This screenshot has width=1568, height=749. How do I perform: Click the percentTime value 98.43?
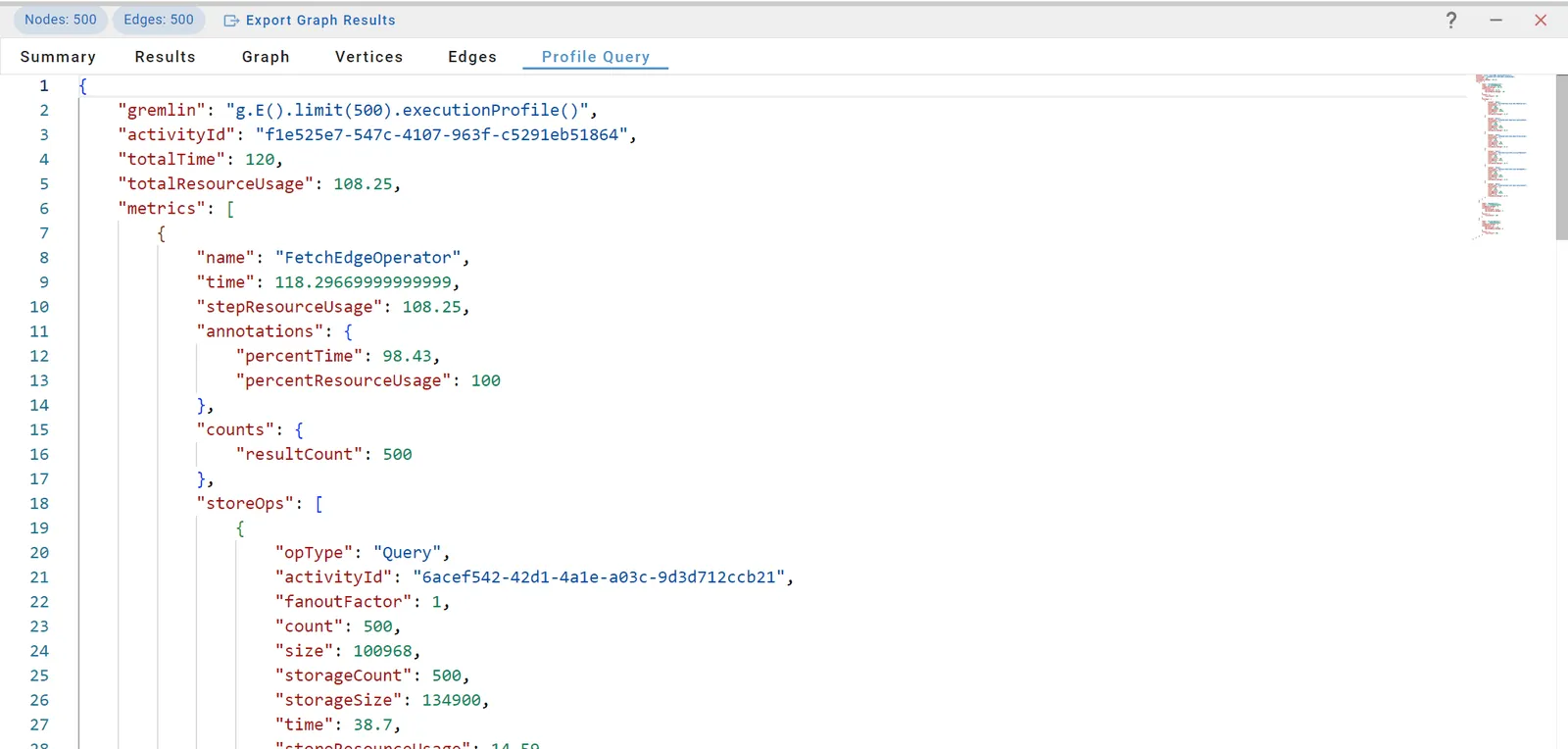[407, 355]
